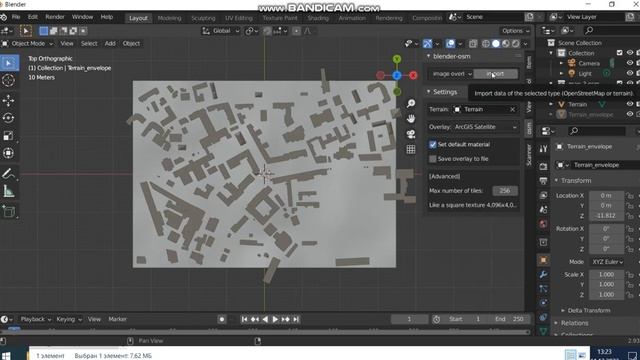Open XYZ Euler rotation mode dropdown

pyautogui.click(x=607, y=262)
